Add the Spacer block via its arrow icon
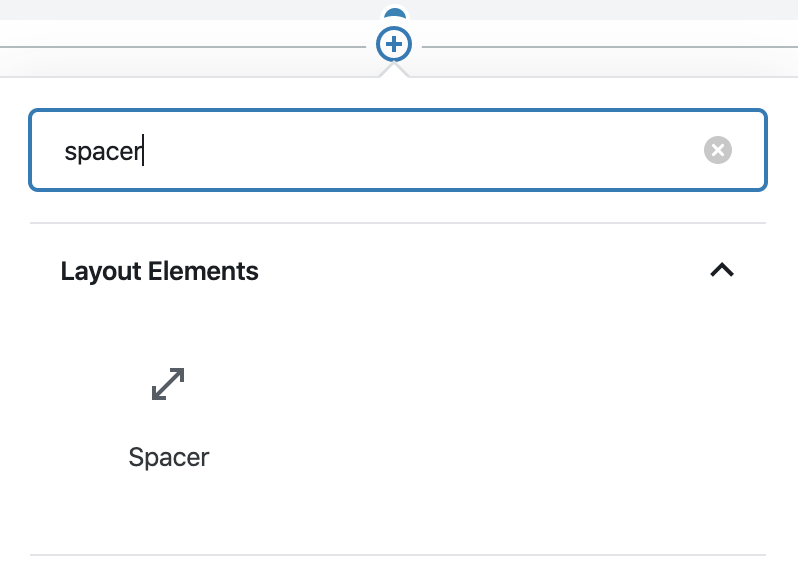 tap(168, 384)
